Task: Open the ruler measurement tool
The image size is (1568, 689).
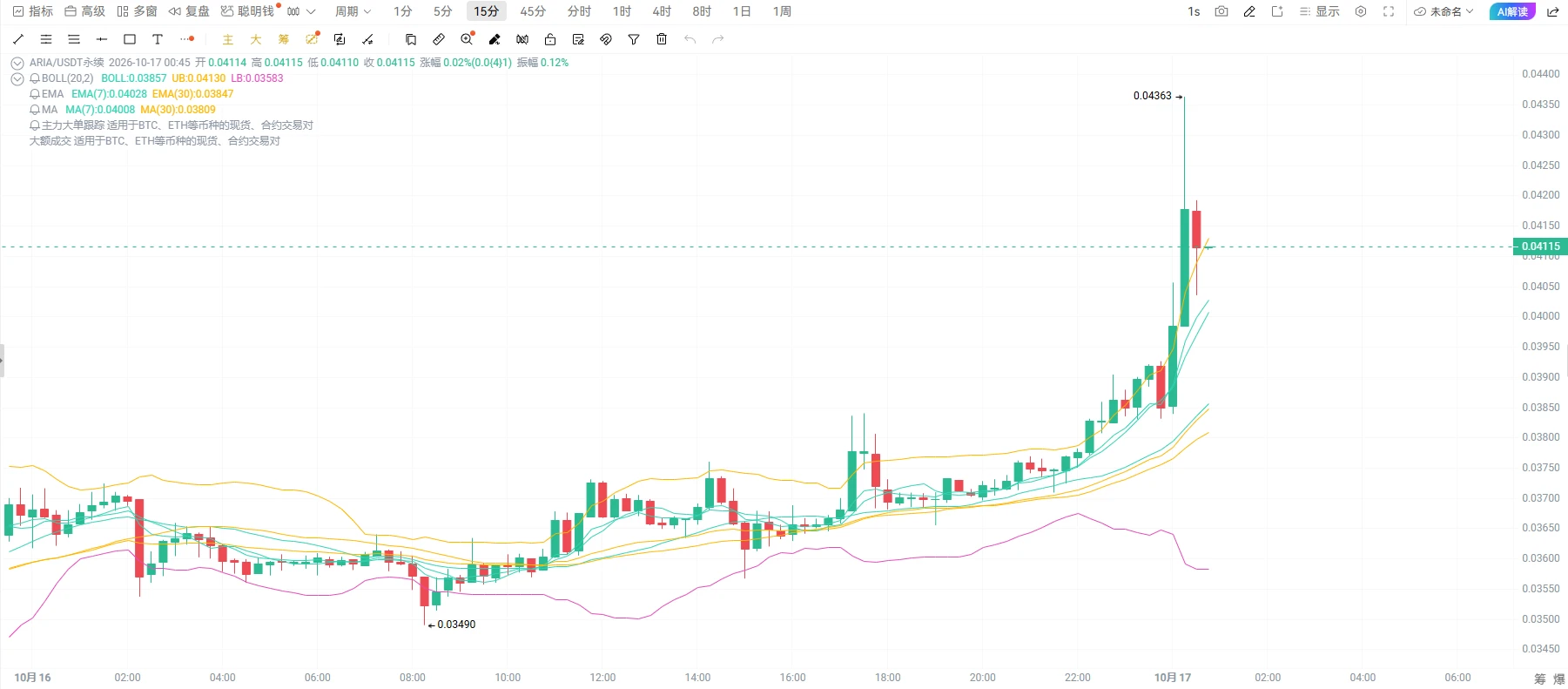Action: coord(439,39)
